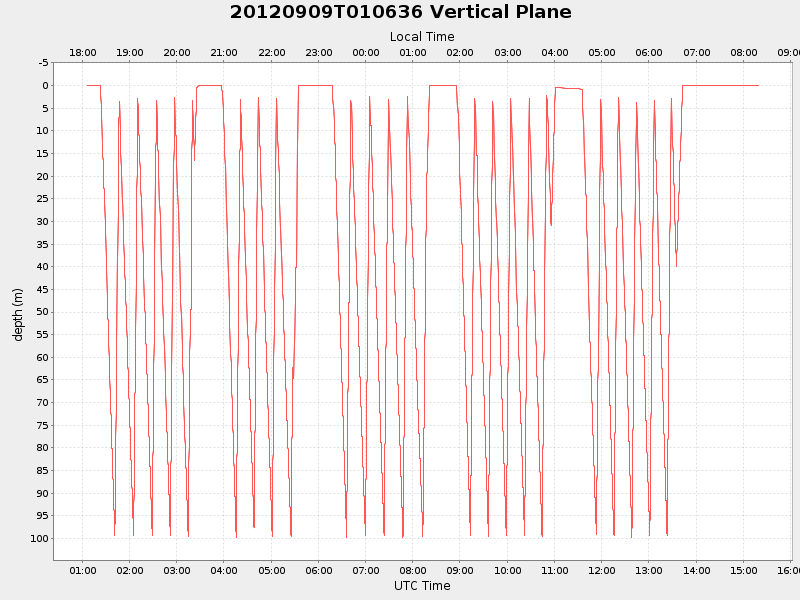Select the 25 depth axis label
Screen dimensions: 800x600
point(43,198)
